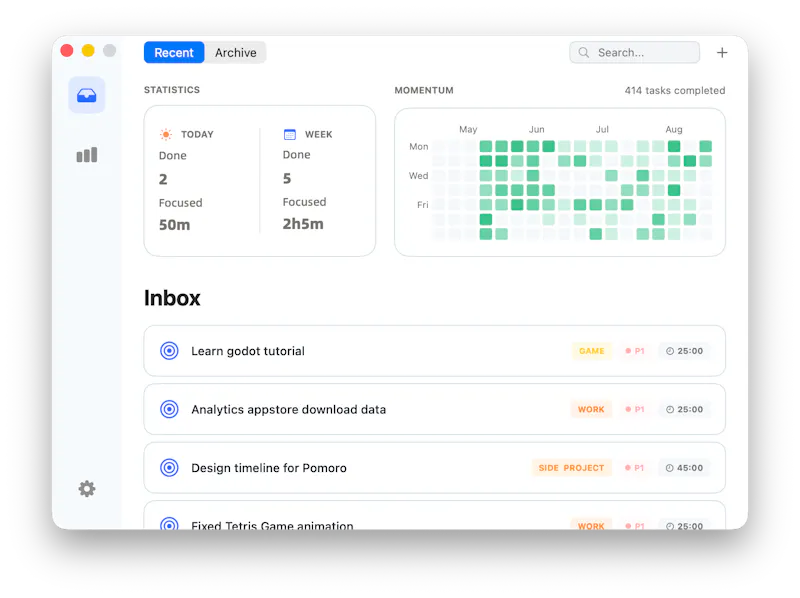Click timer 25:00 on Learn godot tutorial

[x=684, y=351]
